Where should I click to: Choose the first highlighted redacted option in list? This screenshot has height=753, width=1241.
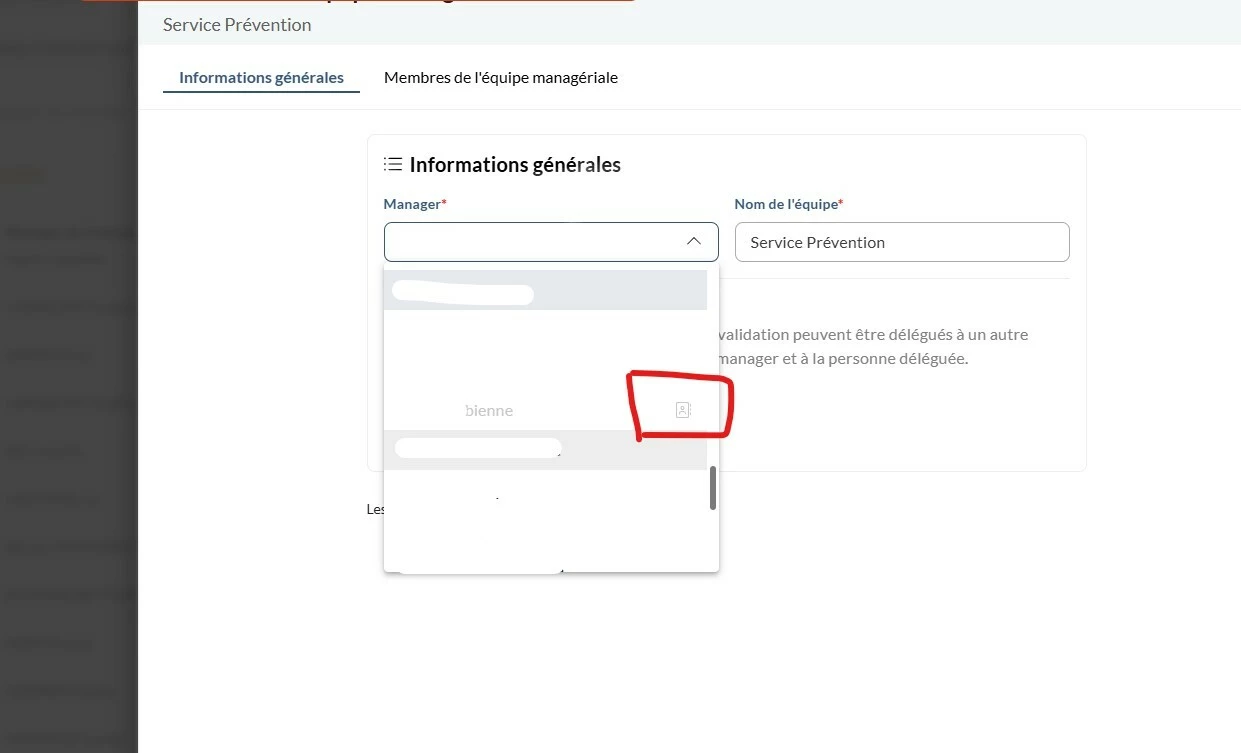coord(545,290)
